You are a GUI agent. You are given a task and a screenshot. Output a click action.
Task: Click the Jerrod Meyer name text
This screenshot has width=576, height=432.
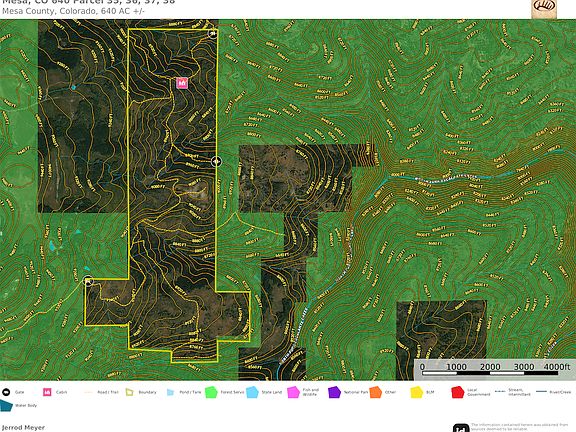[x=24, y=427]
